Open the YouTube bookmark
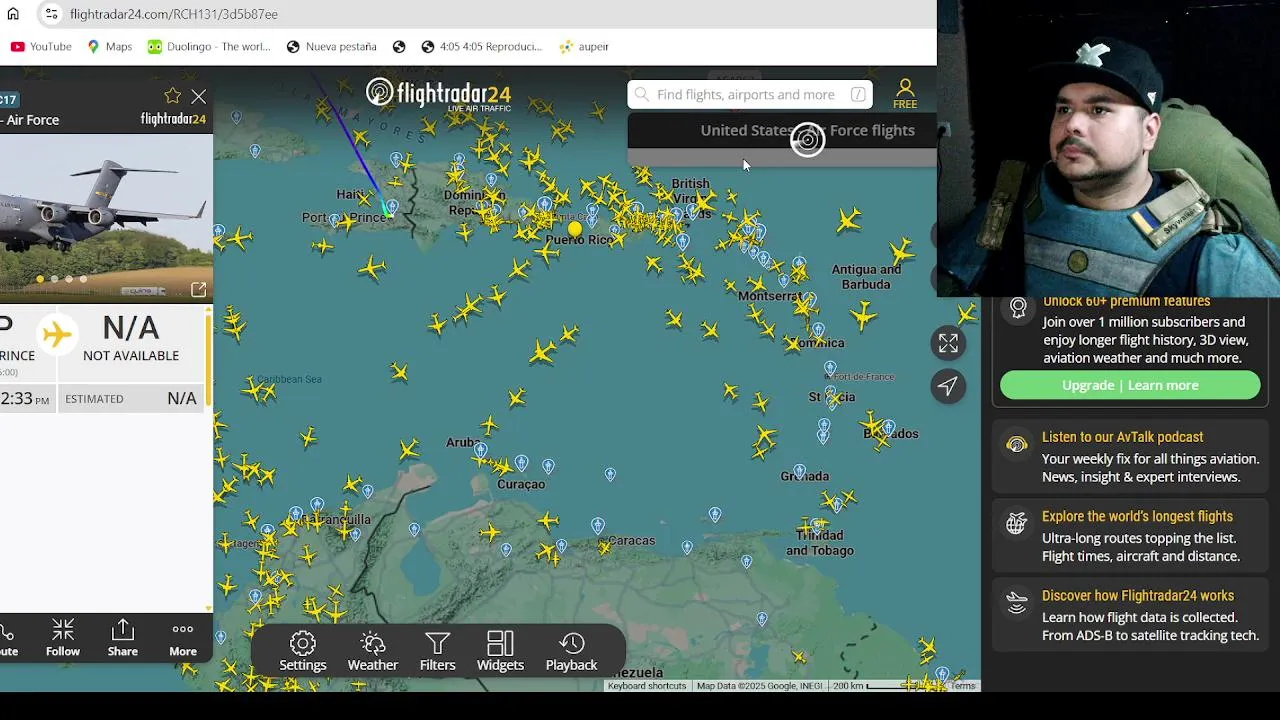This screenshot has height=720, width=1280. pos(41,46)
